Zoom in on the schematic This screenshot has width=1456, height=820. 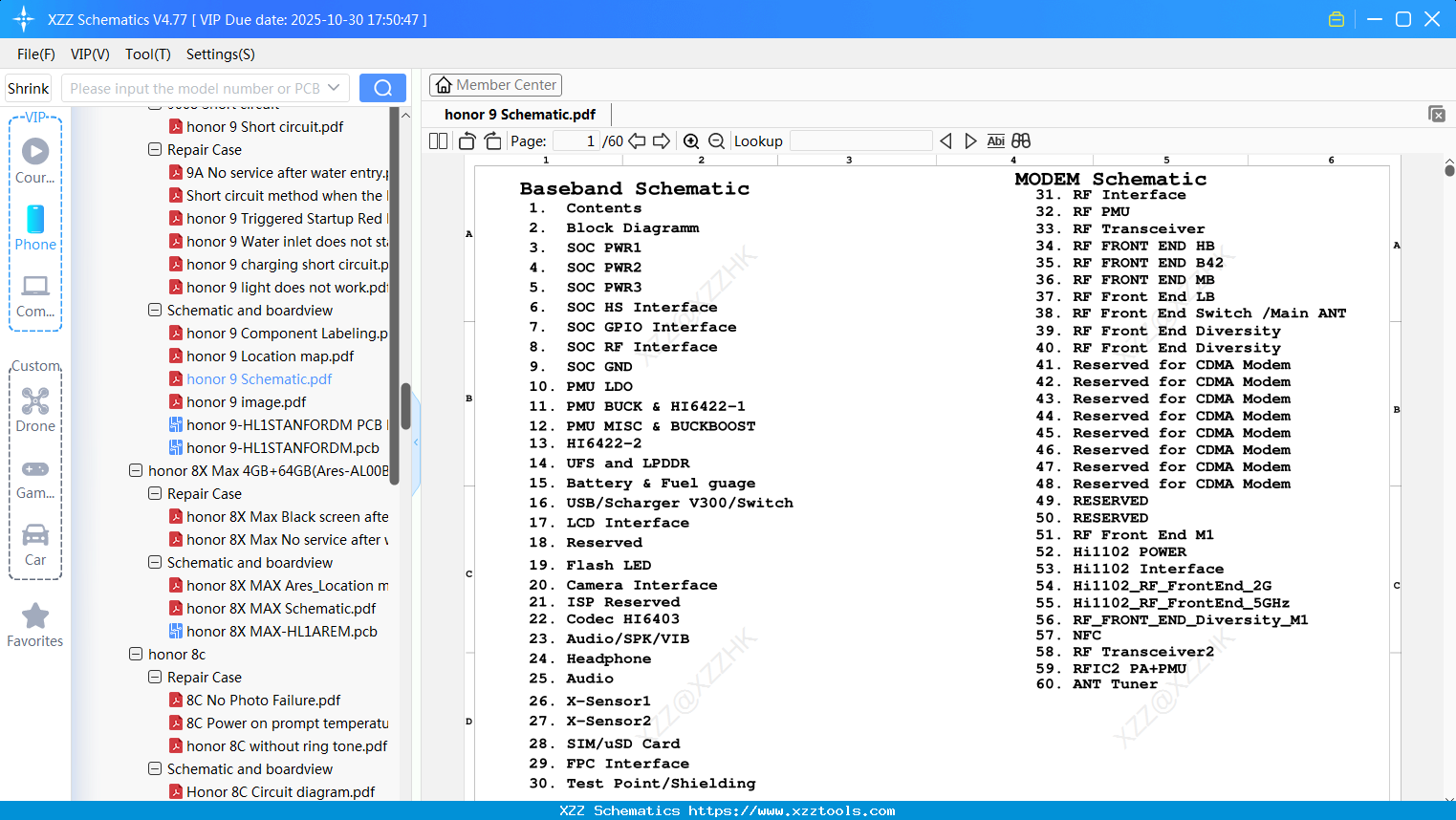691,140
